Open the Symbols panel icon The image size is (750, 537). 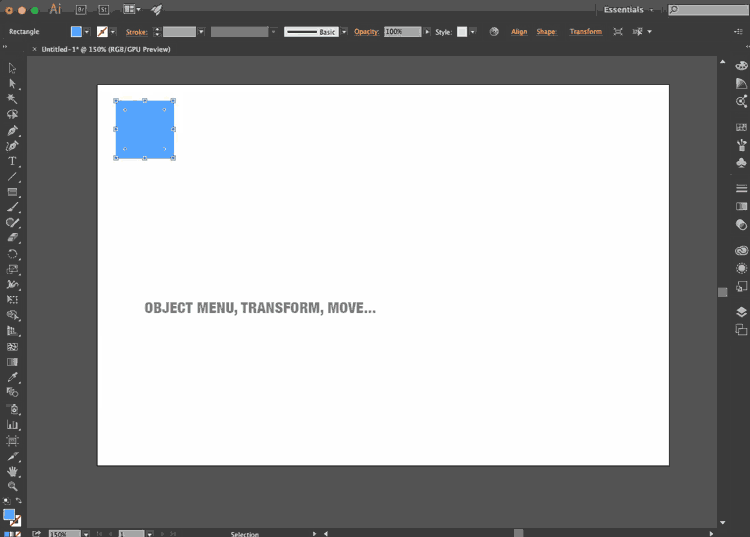[x=741, y=163]
